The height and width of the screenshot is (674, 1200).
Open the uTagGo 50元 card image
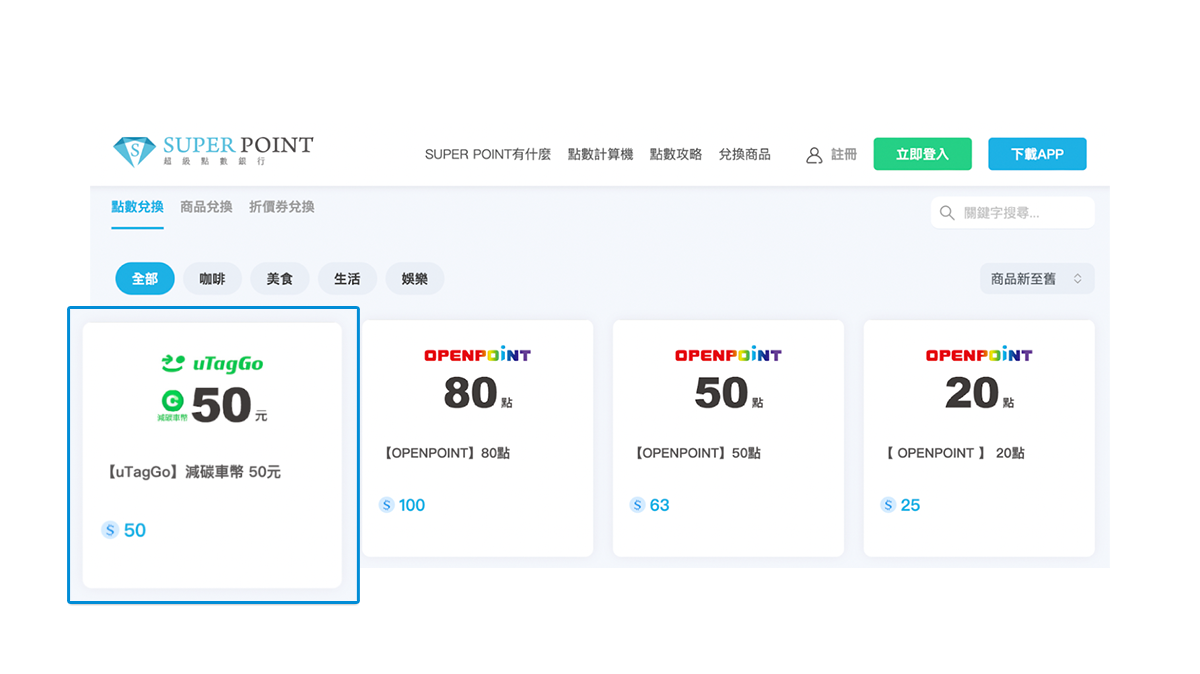coord(212,388)
